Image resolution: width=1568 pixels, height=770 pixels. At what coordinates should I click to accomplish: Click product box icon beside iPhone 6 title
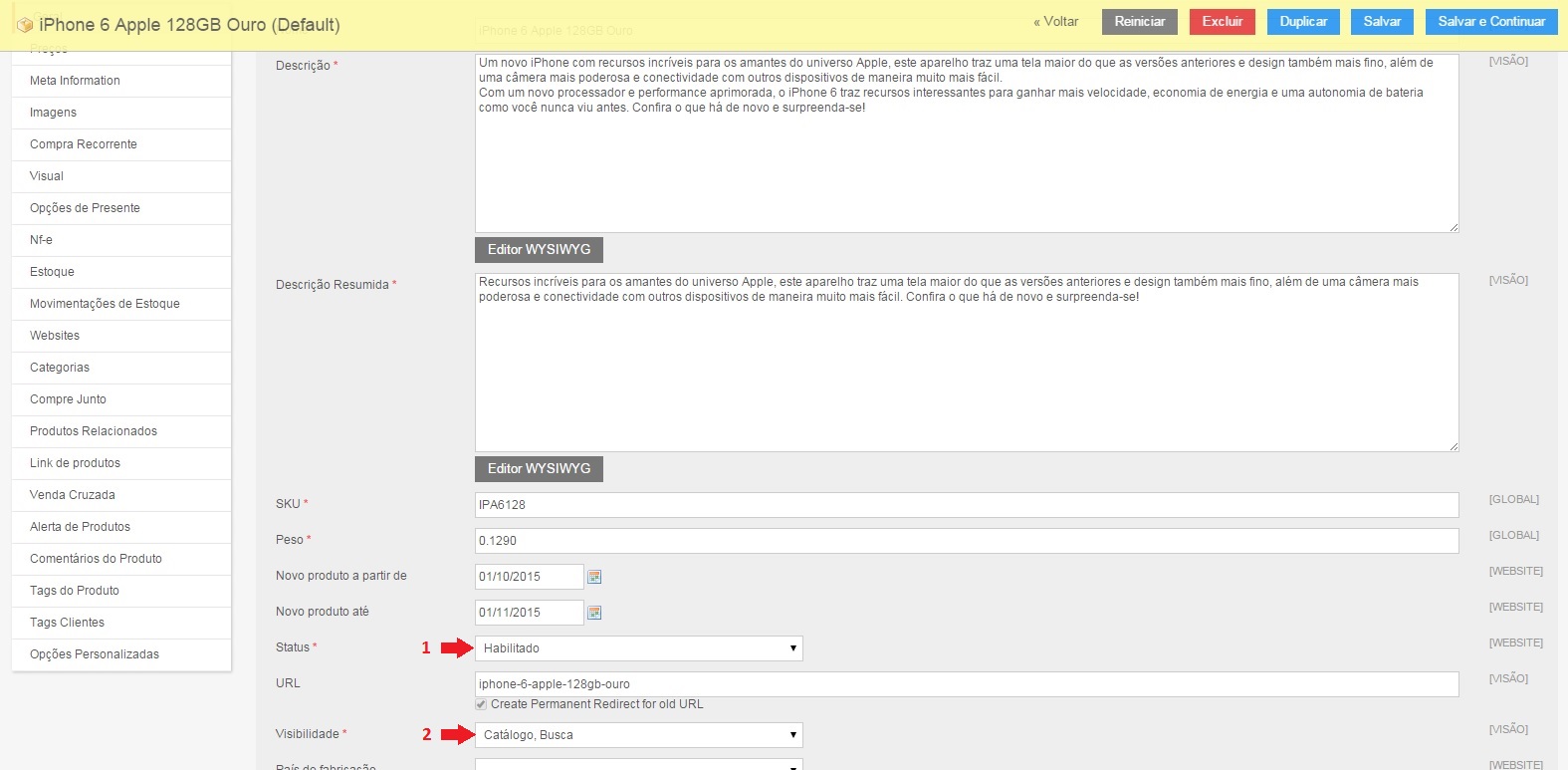[x=25, y=24]
